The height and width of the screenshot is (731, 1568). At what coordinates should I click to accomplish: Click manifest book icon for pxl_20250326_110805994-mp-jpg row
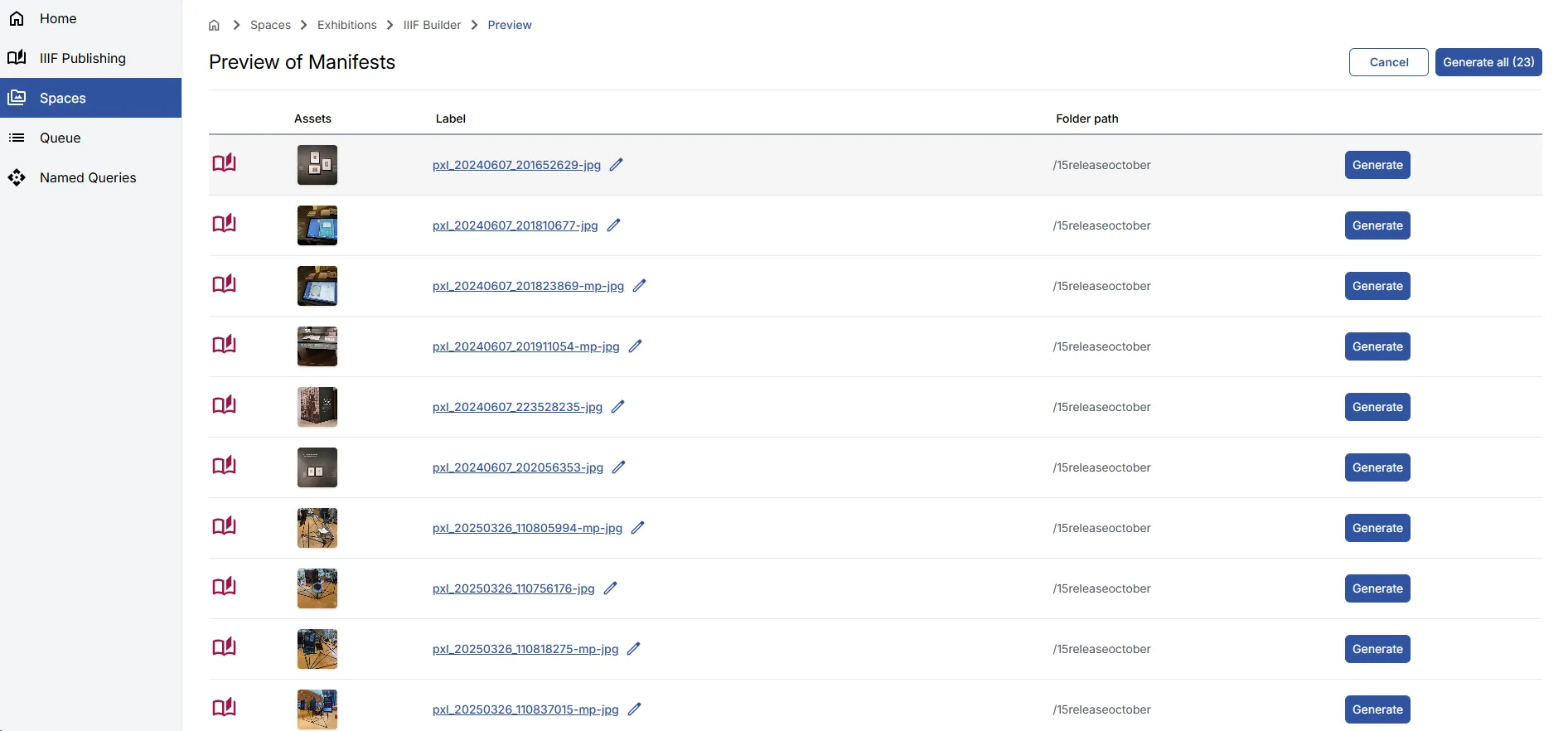coord(225,526)
